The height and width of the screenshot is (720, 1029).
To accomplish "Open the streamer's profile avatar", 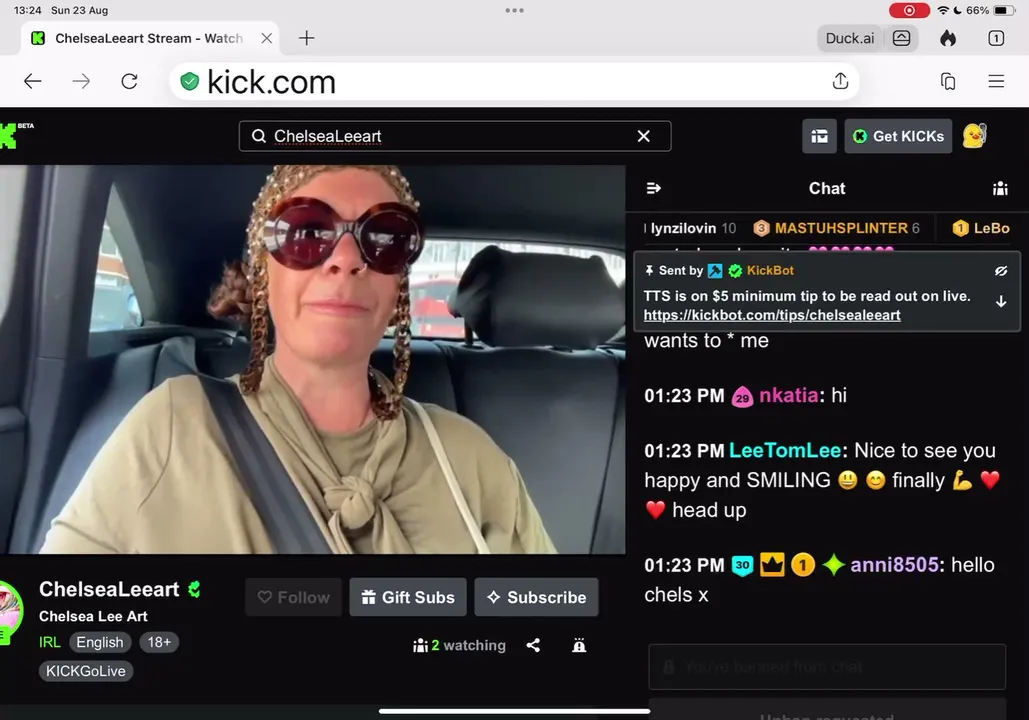I will pyautogui.click(x=10, y=610).
